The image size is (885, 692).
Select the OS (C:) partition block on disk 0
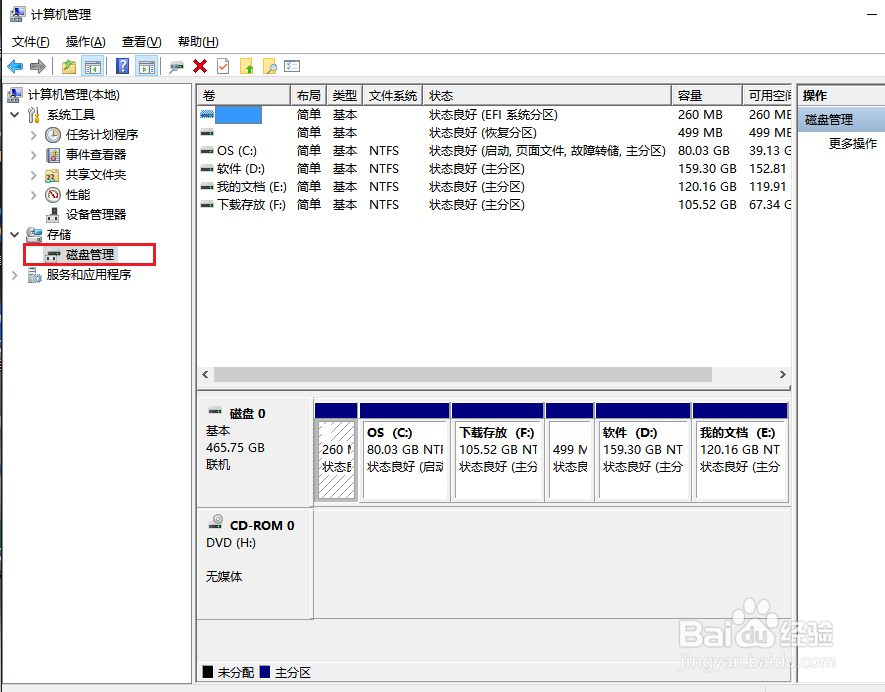click(405, 452)
